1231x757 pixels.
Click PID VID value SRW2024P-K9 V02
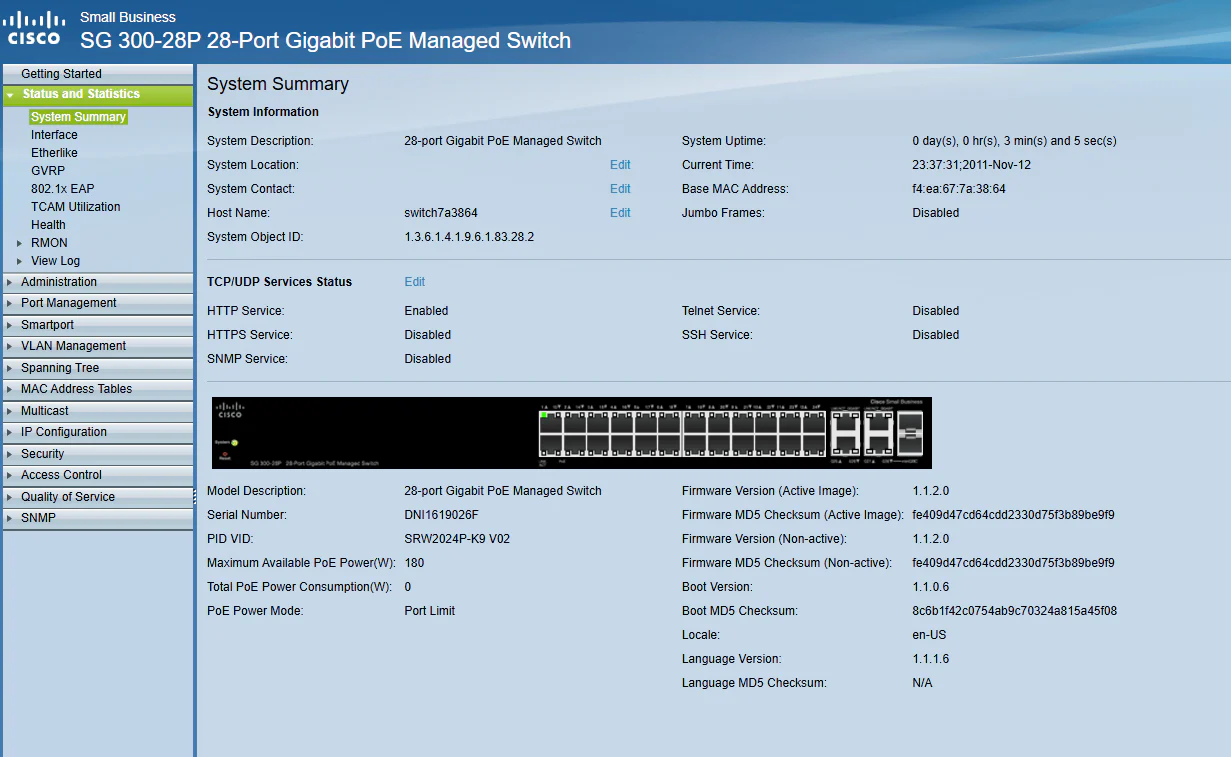[457, 539]
